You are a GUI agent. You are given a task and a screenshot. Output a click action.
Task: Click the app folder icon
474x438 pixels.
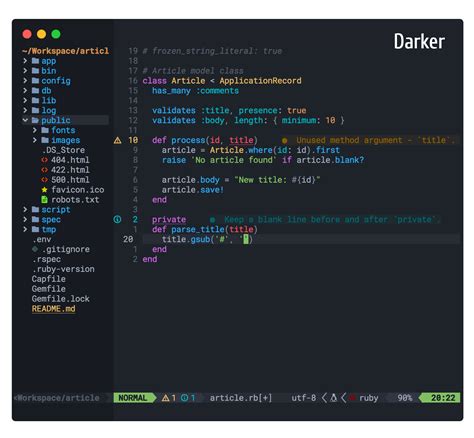pyautogui.click(x=35, y=61)
